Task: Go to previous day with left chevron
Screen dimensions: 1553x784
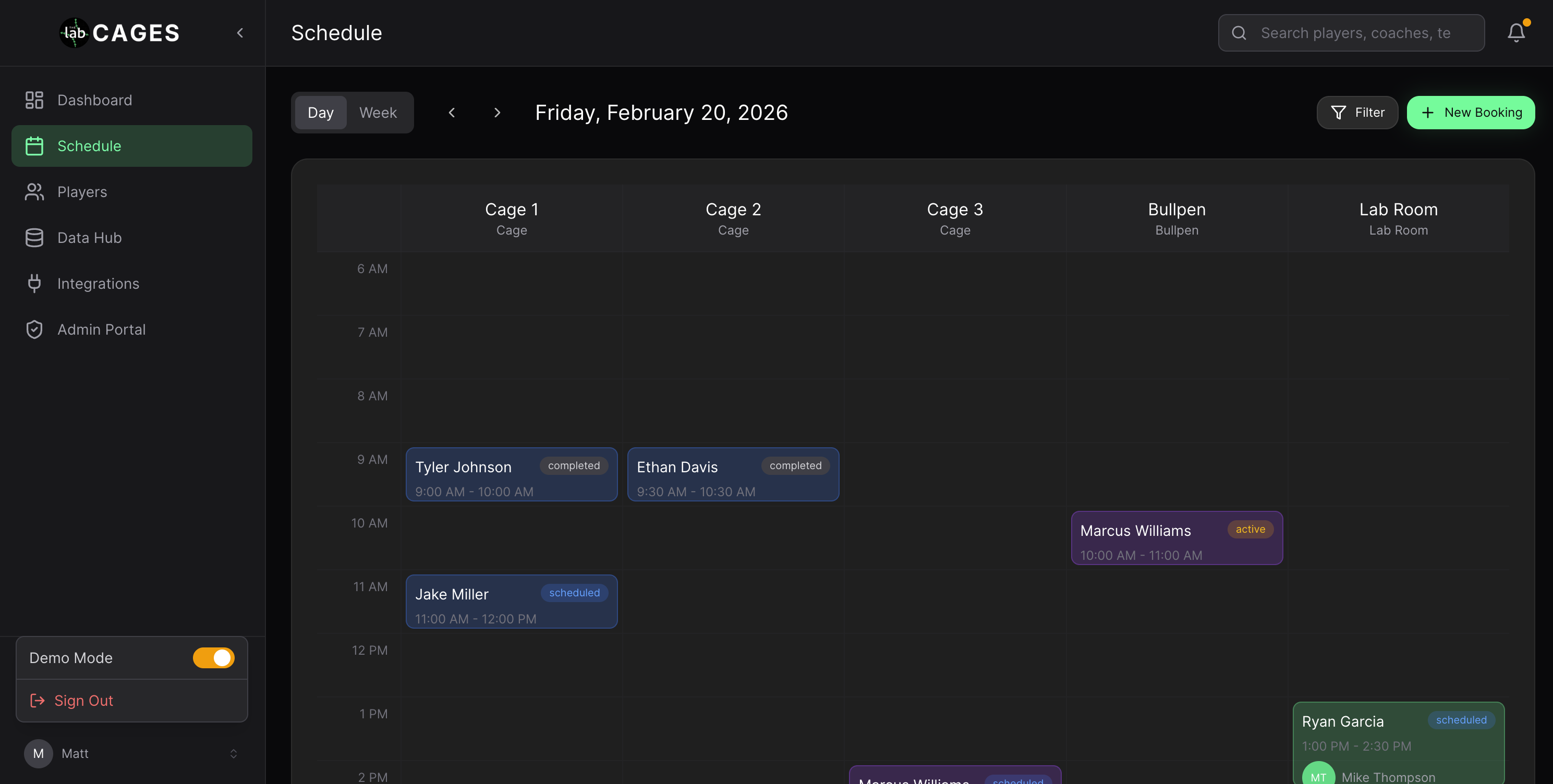Action: pos(452,113)
